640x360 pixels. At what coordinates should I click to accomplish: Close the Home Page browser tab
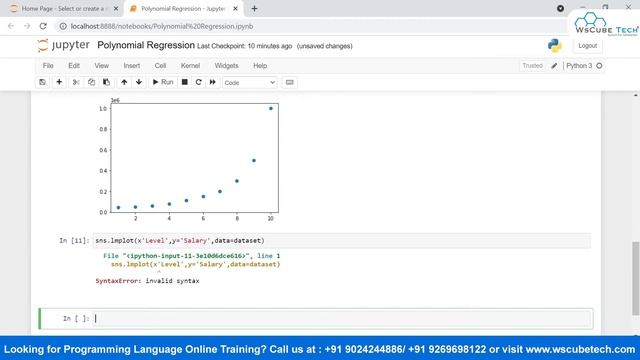point(116,9)
